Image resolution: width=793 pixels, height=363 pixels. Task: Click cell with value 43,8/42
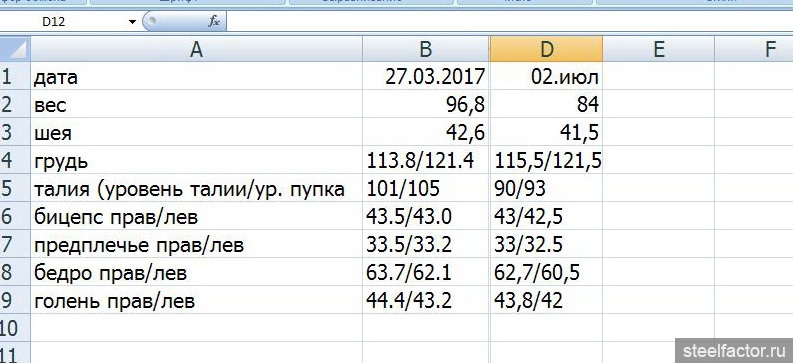546,300
